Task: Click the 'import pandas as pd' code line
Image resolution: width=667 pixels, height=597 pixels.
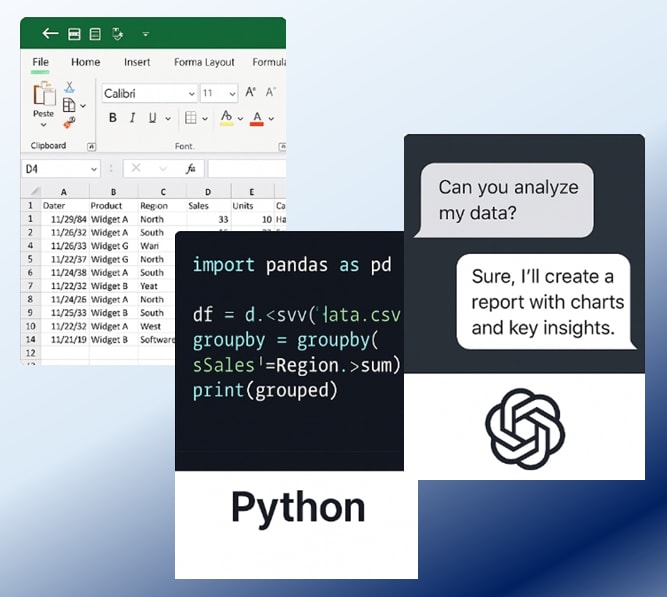Action: click(x=292, y=265)
